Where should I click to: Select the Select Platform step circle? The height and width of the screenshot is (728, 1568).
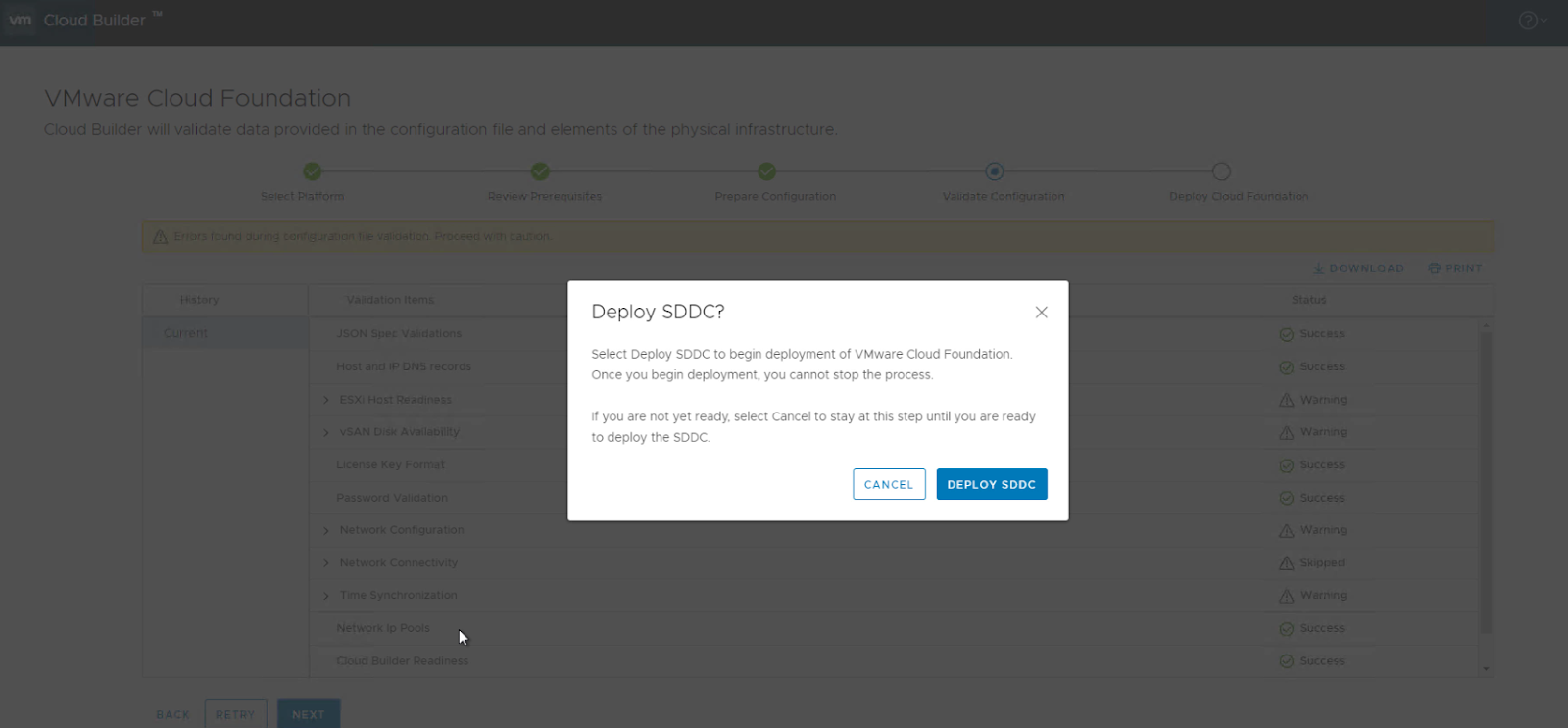click(x=313, y=171)
